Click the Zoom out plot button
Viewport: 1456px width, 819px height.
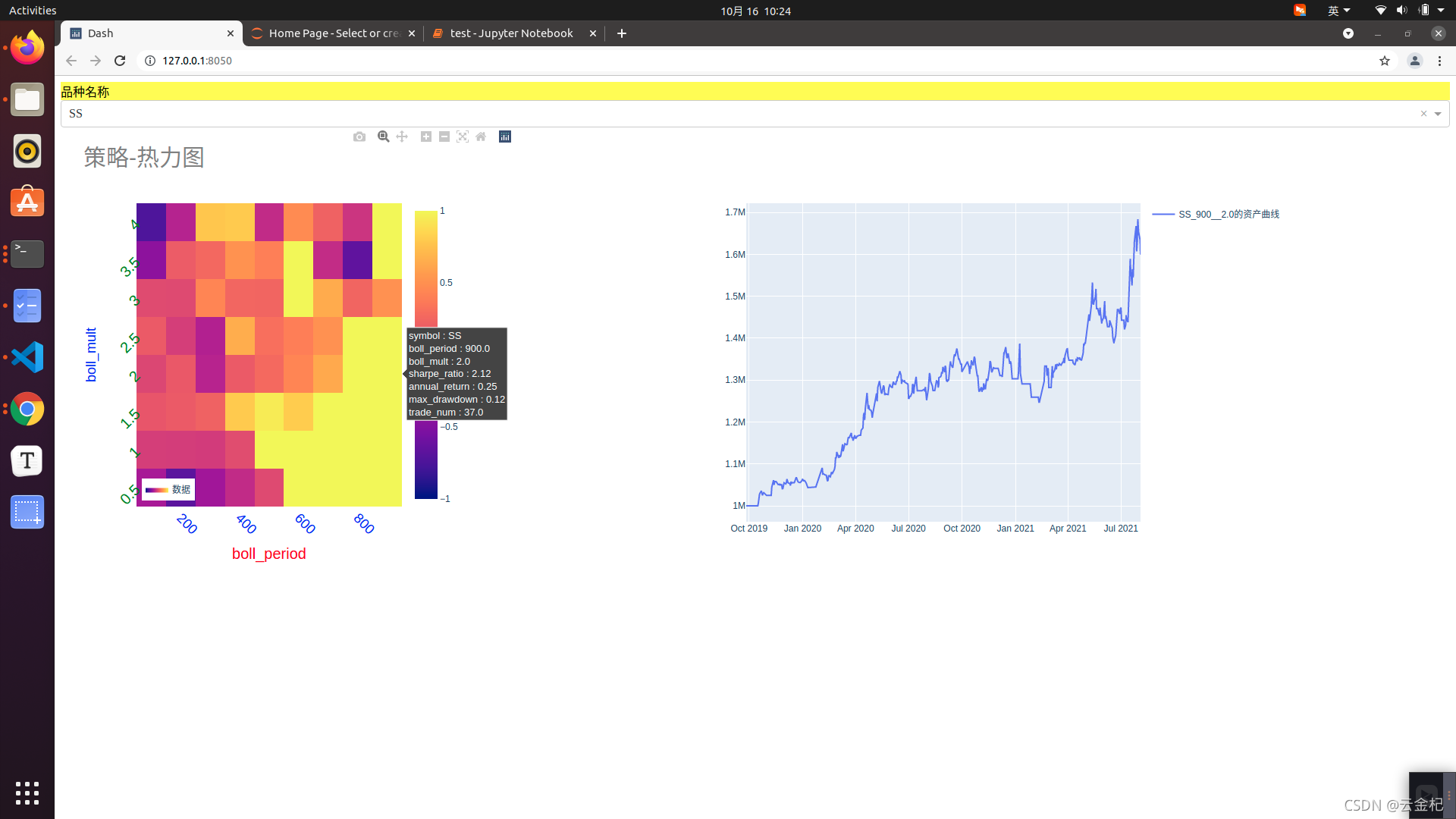(444, 136)
